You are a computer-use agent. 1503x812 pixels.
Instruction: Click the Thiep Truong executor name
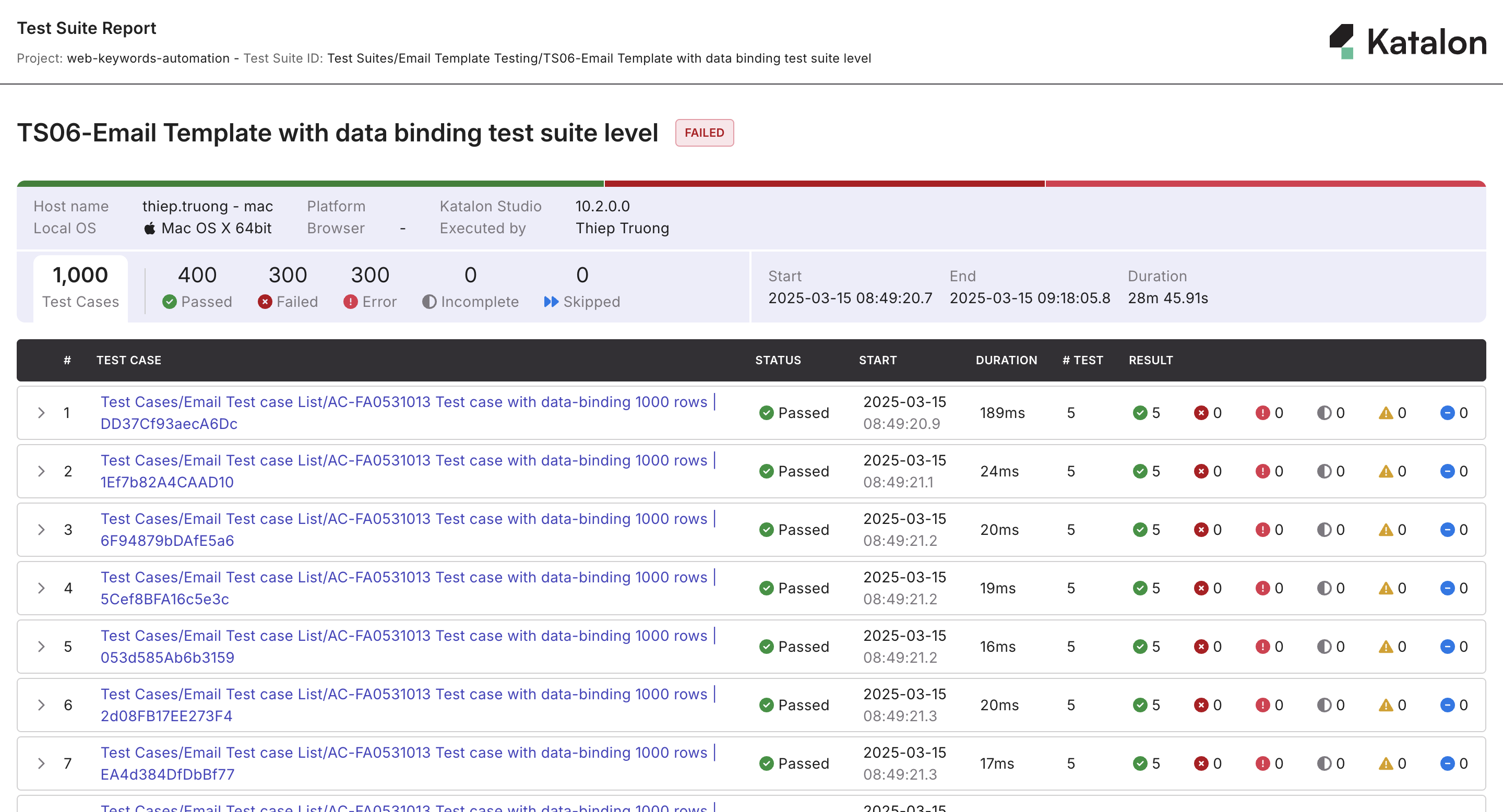tap(622, 228)
